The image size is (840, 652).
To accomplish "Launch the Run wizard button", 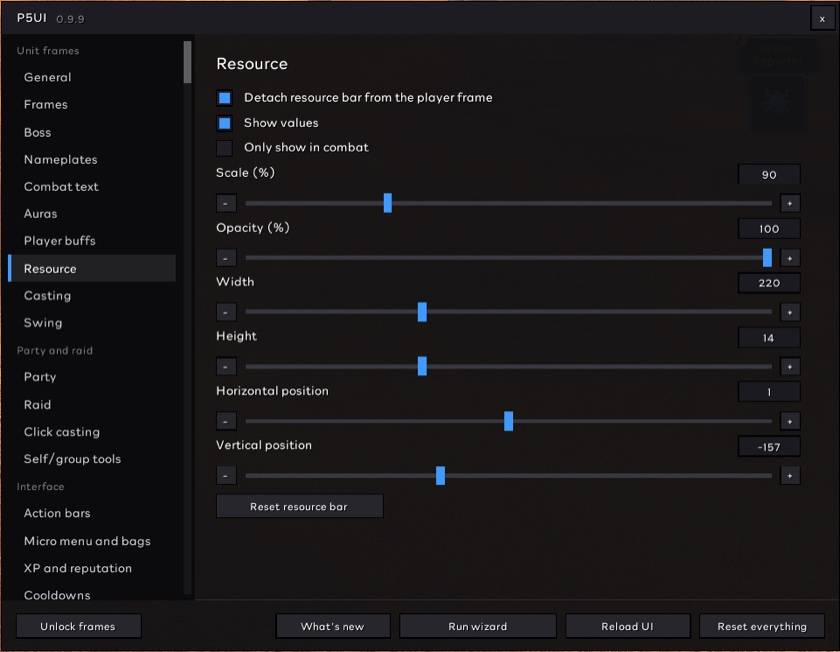I will pyautogui.click(x=477, y=626).
